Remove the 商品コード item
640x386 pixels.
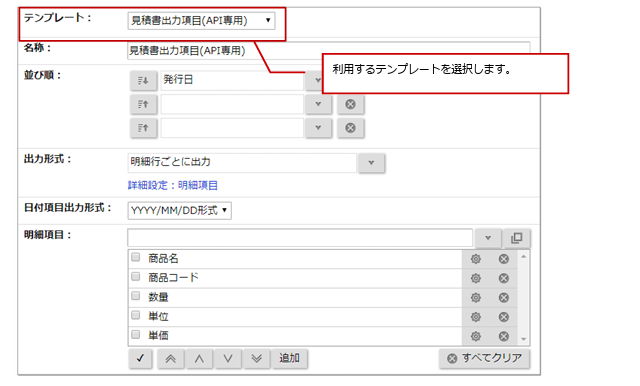click(504, 278)
